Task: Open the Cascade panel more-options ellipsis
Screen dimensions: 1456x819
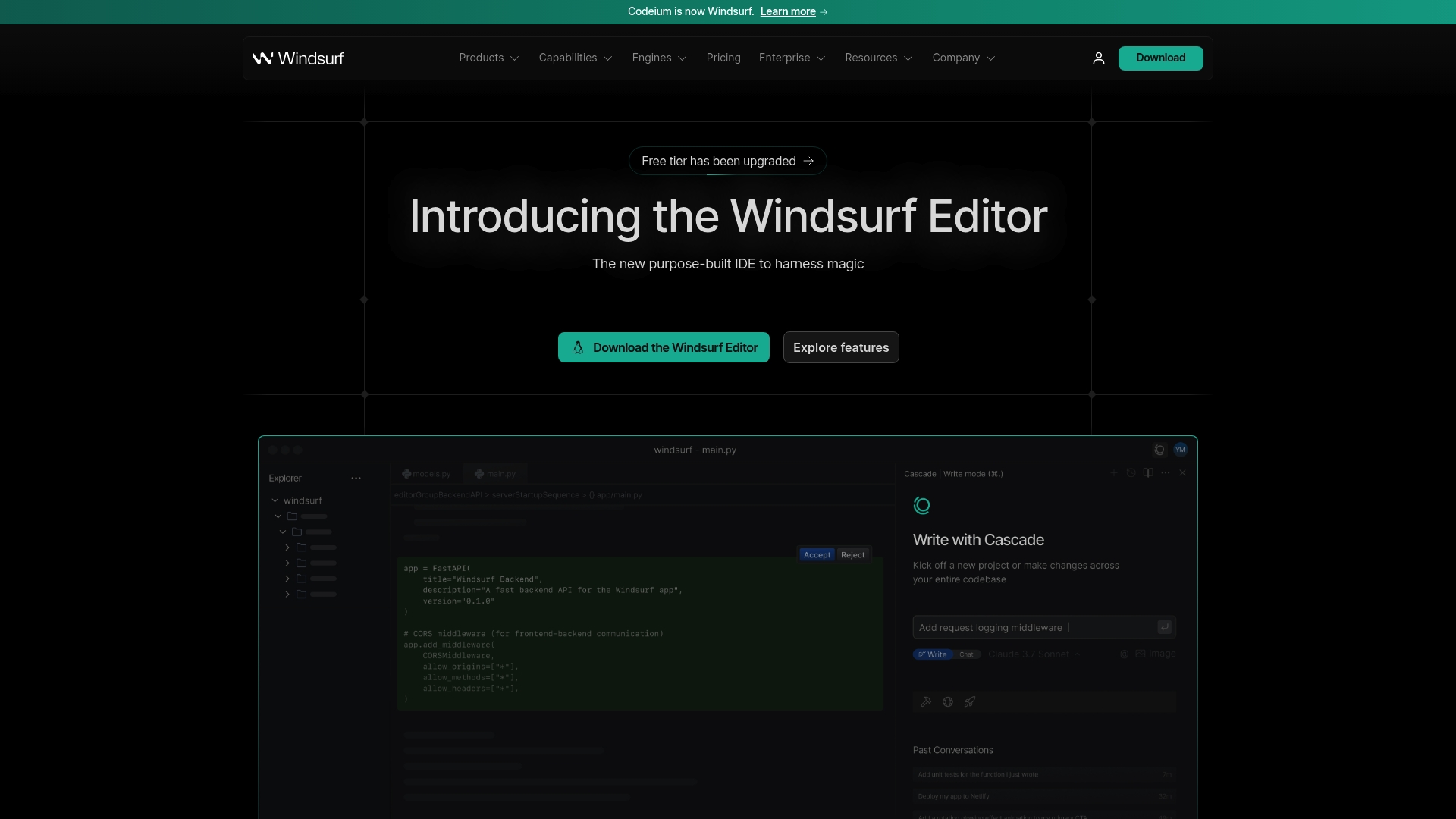Action: 1166,473
